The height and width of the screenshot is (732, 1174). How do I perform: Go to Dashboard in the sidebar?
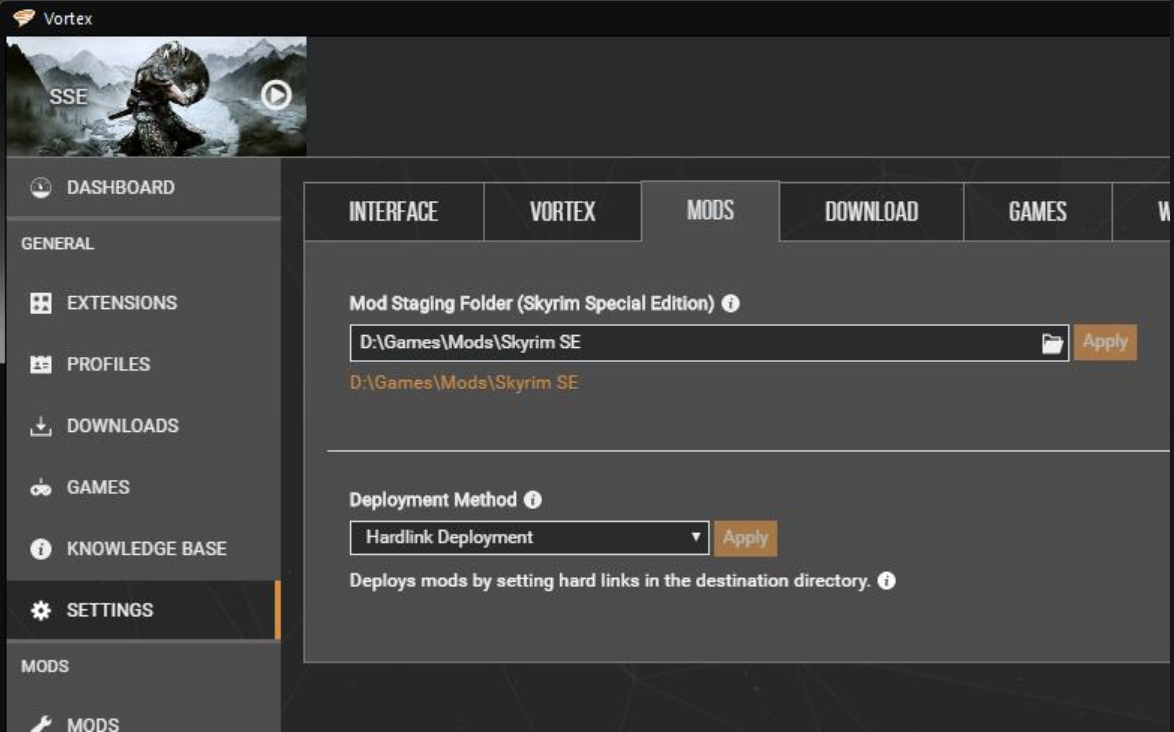(x=143, y=187)
